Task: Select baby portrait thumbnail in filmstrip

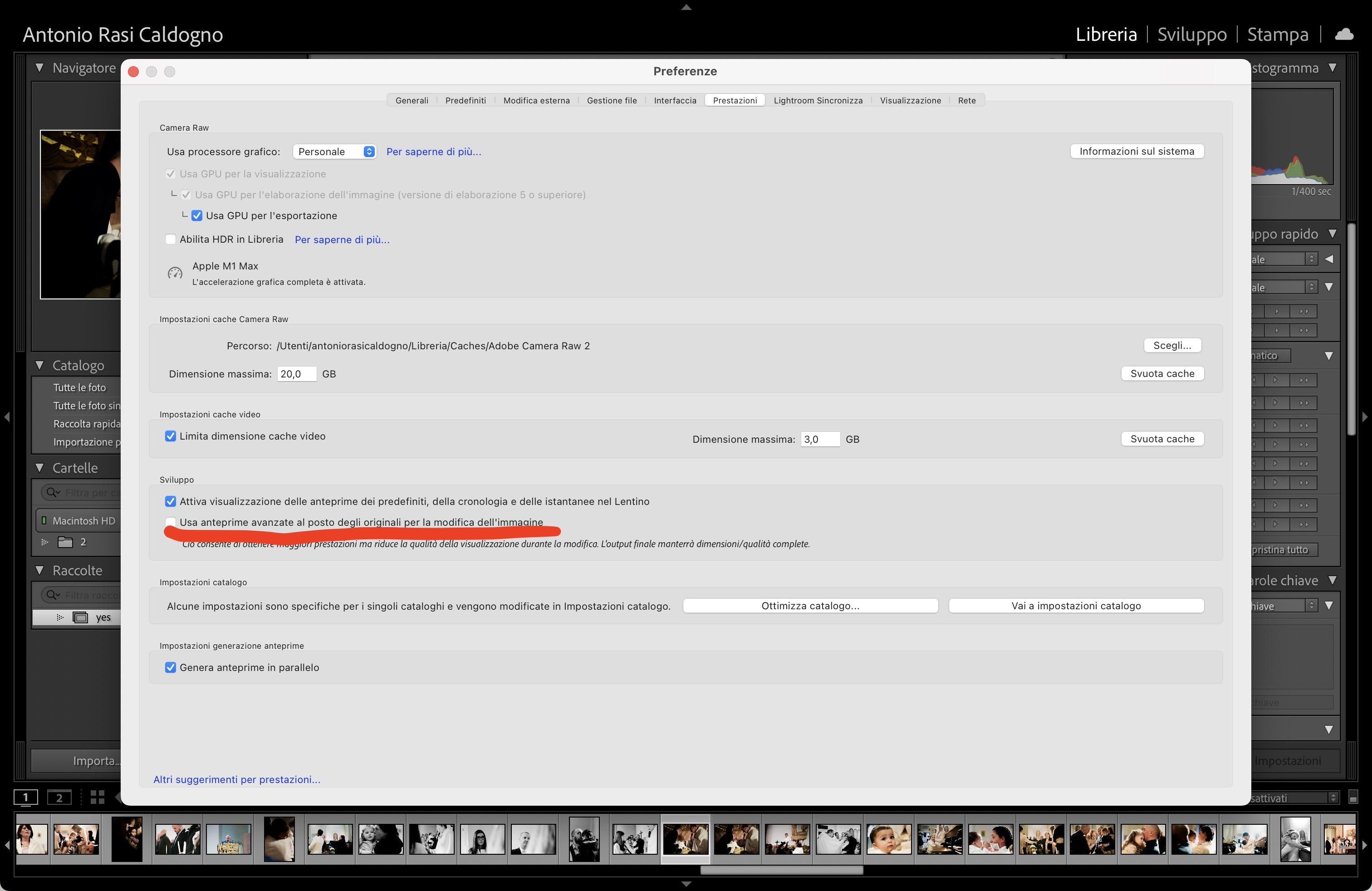Action: point(888,838)
